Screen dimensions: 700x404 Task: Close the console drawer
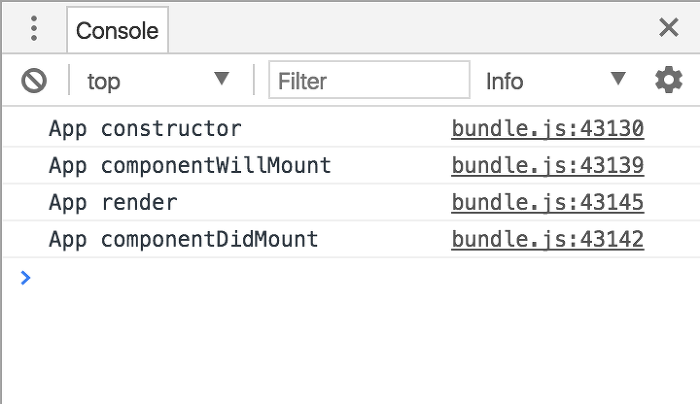[669, 28]
